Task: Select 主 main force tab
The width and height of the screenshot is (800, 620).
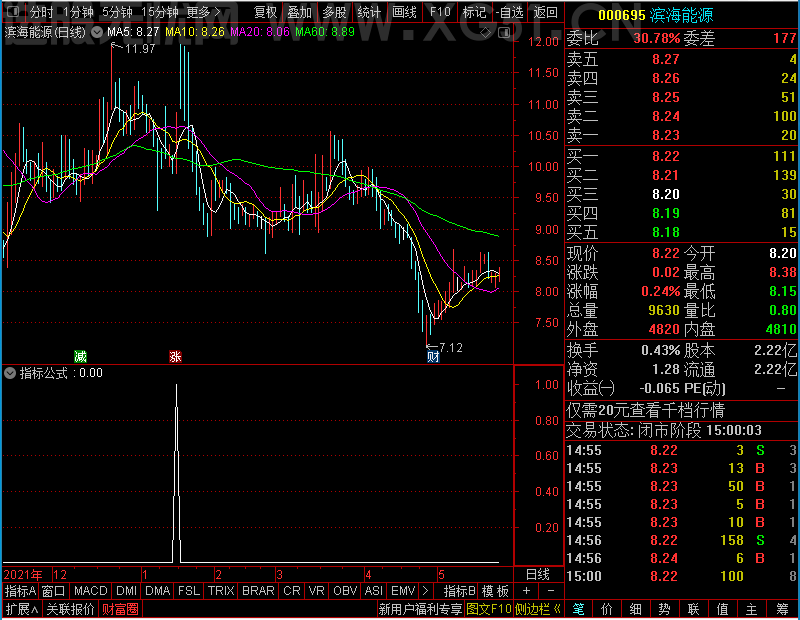Action: [752, 609]
